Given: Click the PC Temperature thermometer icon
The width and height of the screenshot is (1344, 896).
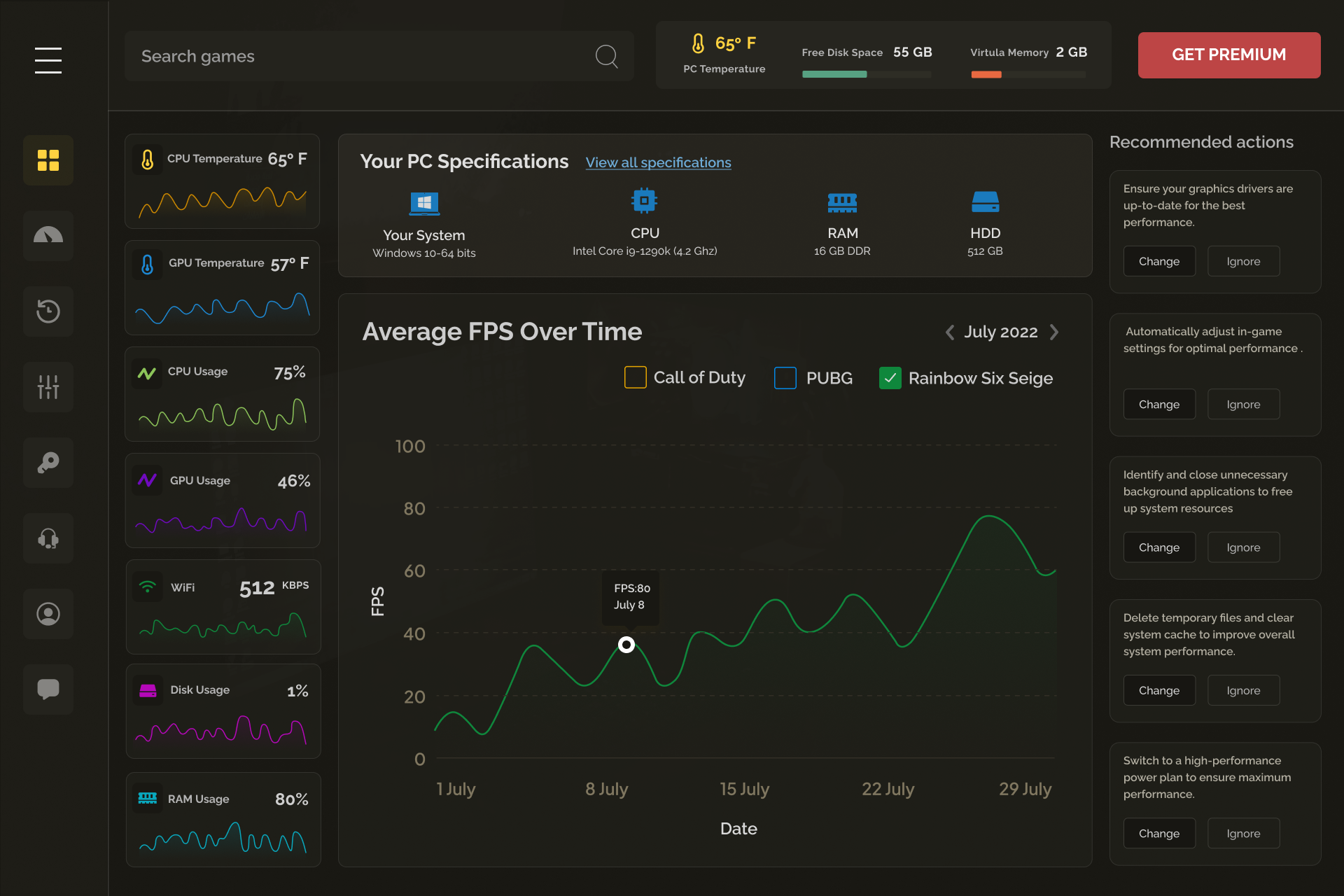Looking at the screenshot, I should pos(697,43).
